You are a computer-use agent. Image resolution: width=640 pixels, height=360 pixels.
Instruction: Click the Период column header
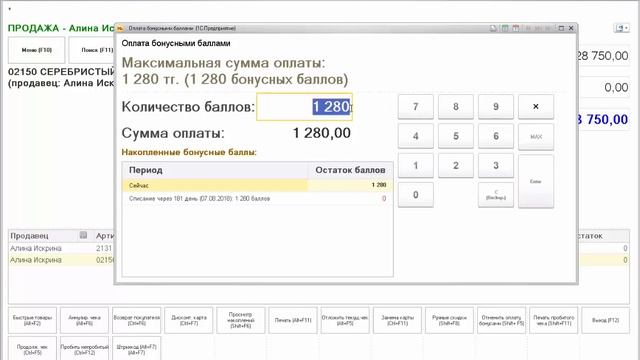[215, 170]
